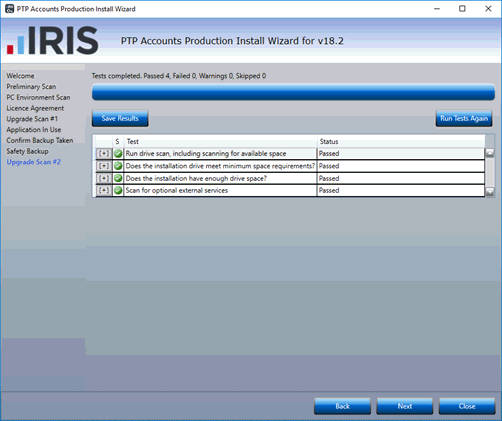The height and width of the screenshot is (421, 502).
Task: Click green status icon for minimum space requirements
Action: pyautogui.click(x=118, y=166)
